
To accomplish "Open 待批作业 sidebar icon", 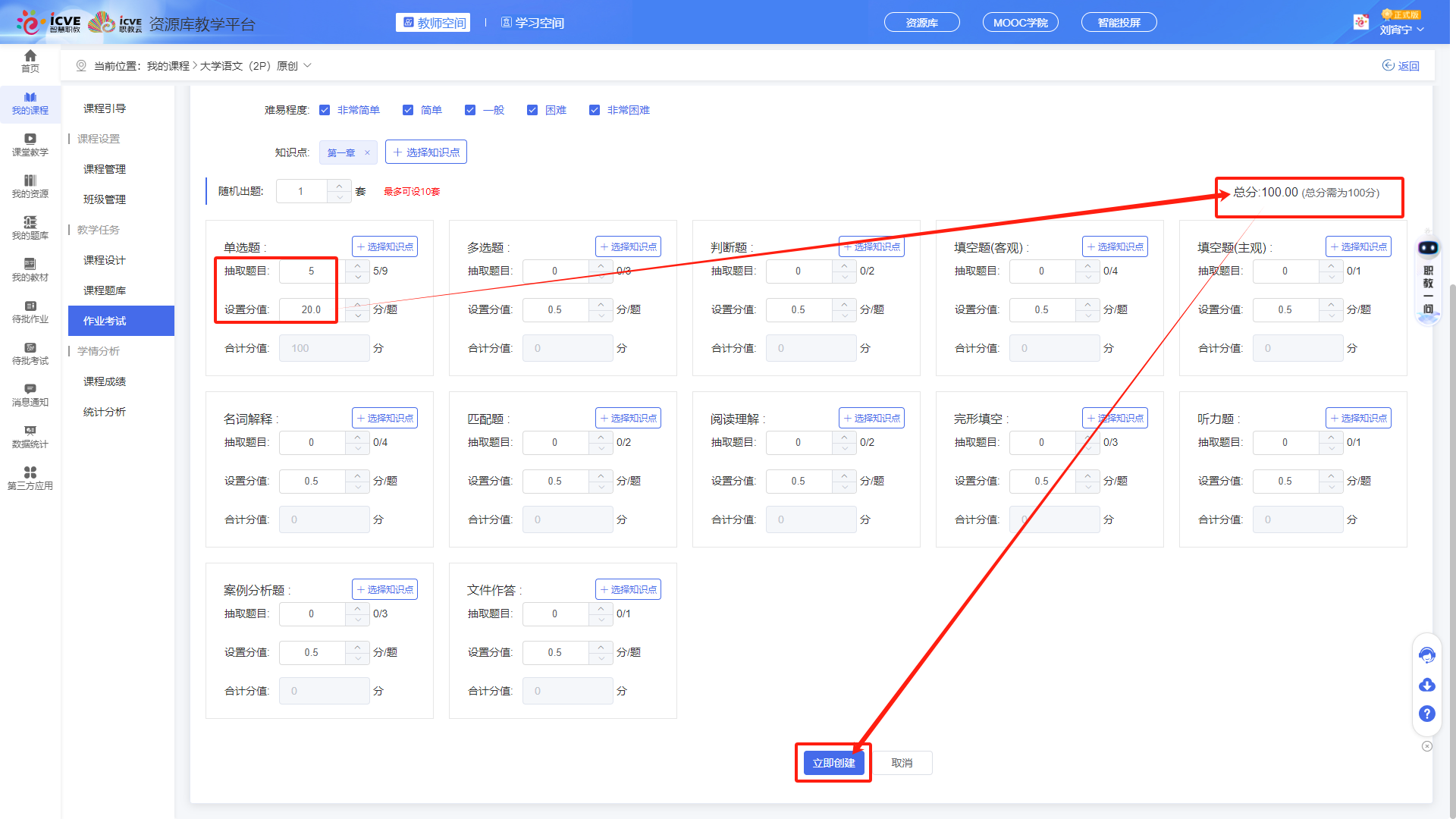I will [x=30, y=311].
